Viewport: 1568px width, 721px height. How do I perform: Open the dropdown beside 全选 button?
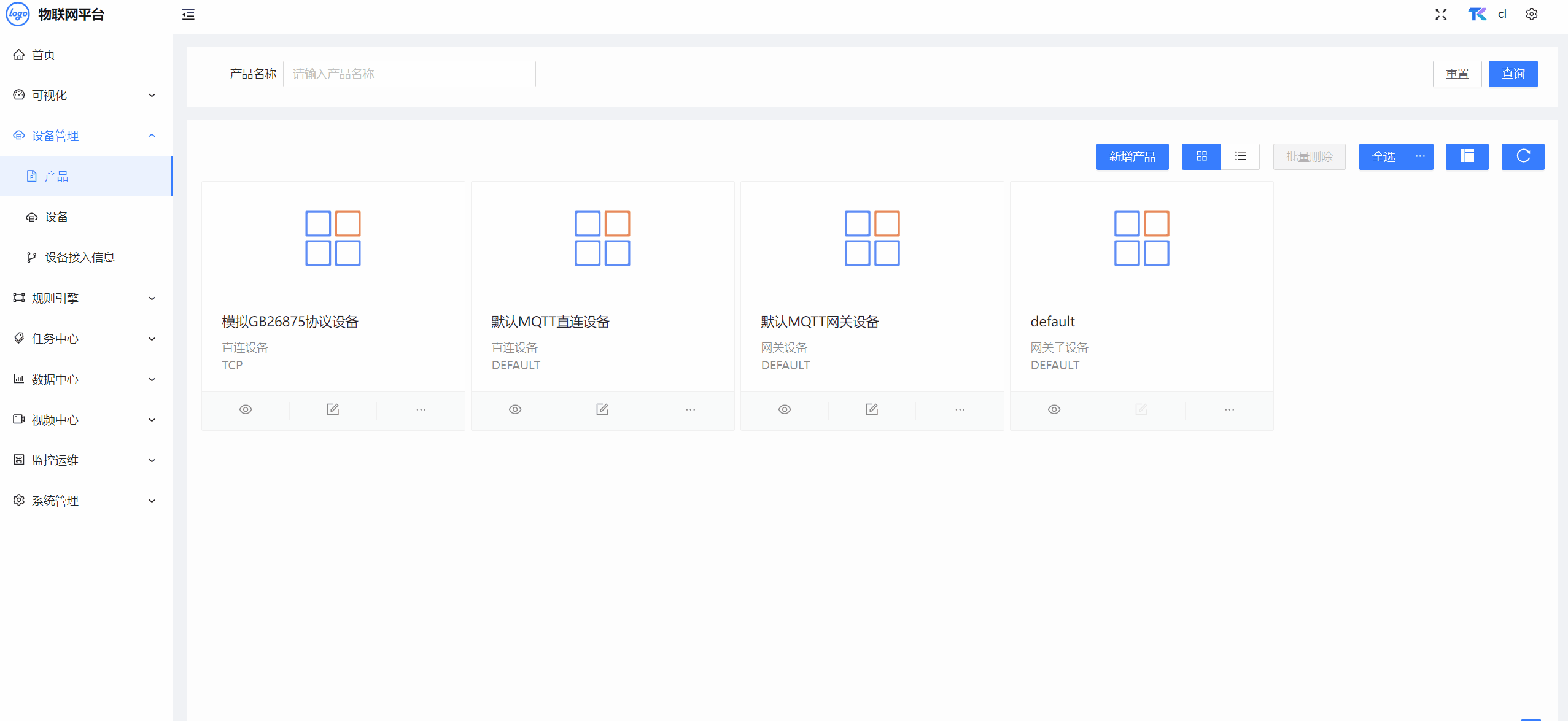coord(1420,156)
